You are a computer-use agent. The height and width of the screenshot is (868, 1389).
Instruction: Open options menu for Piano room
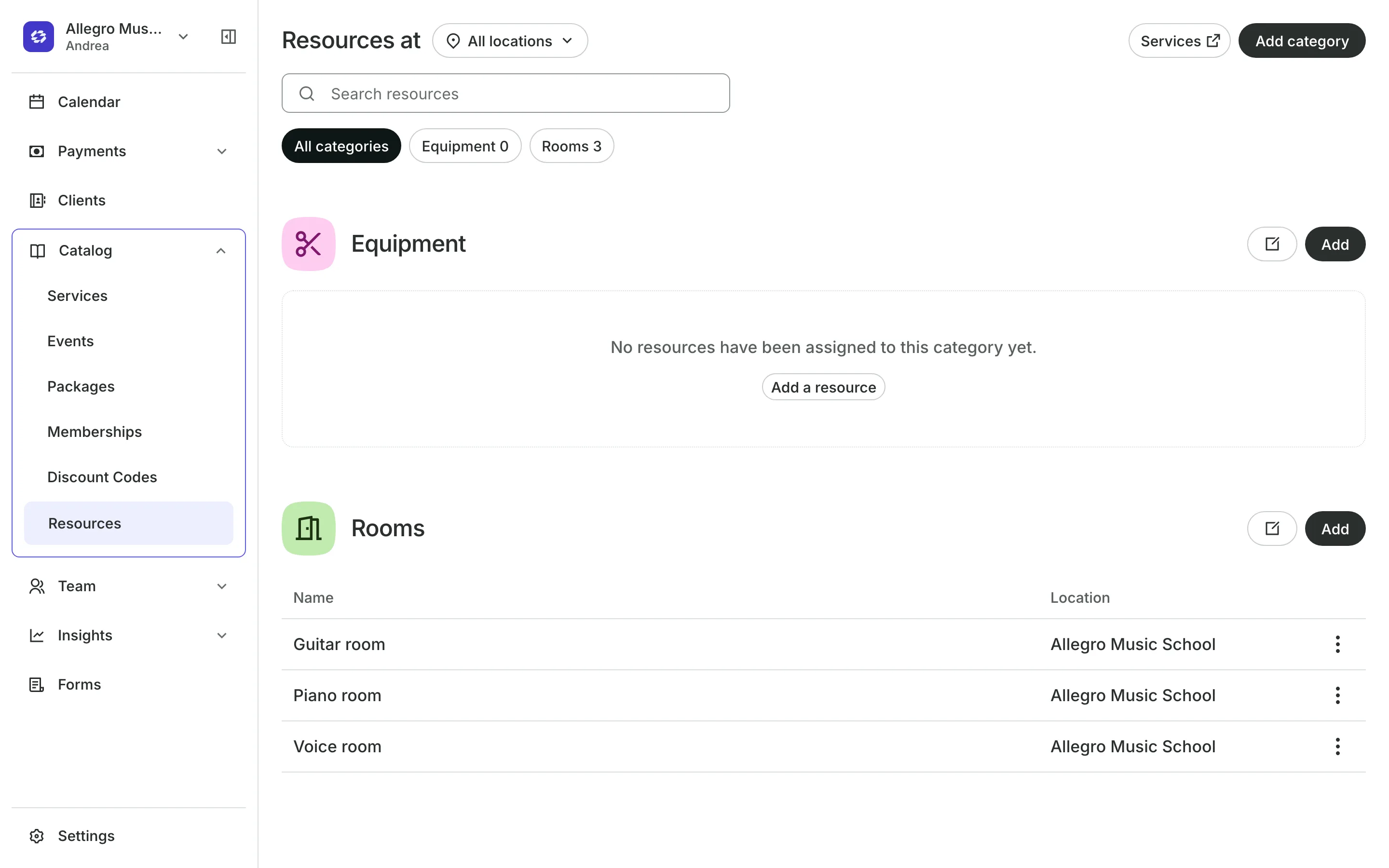(1337, 695)
